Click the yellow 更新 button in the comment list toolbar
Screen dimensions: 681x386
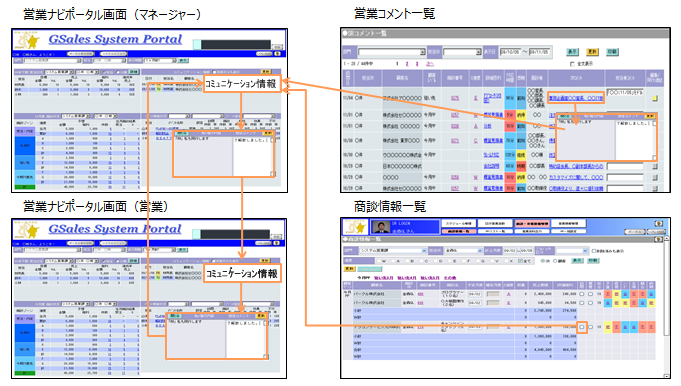click(x=592, y=52)
